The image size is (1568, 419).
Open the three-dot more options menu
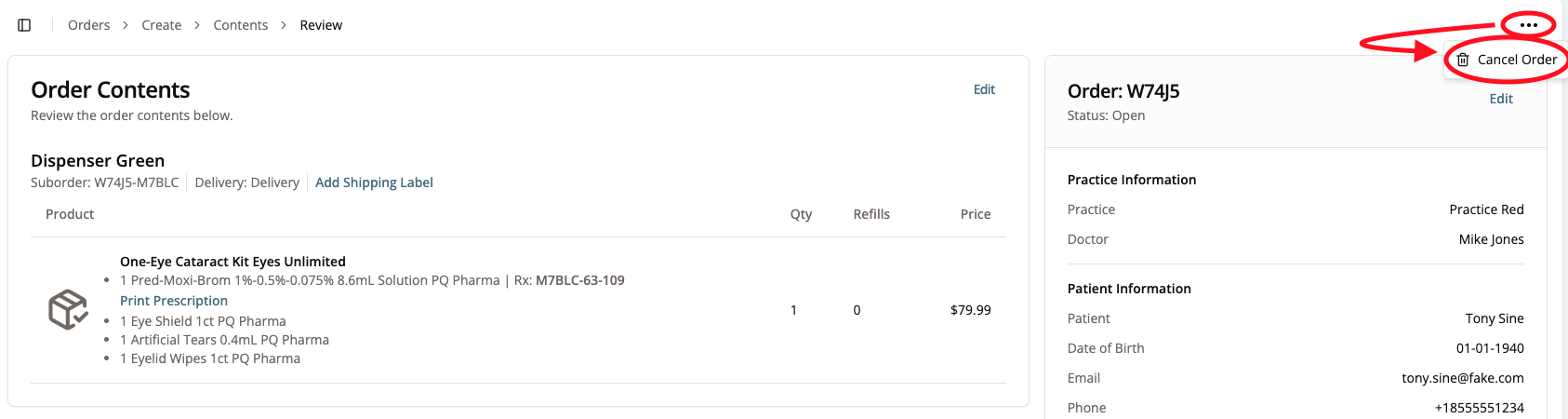coord(1528,25)
